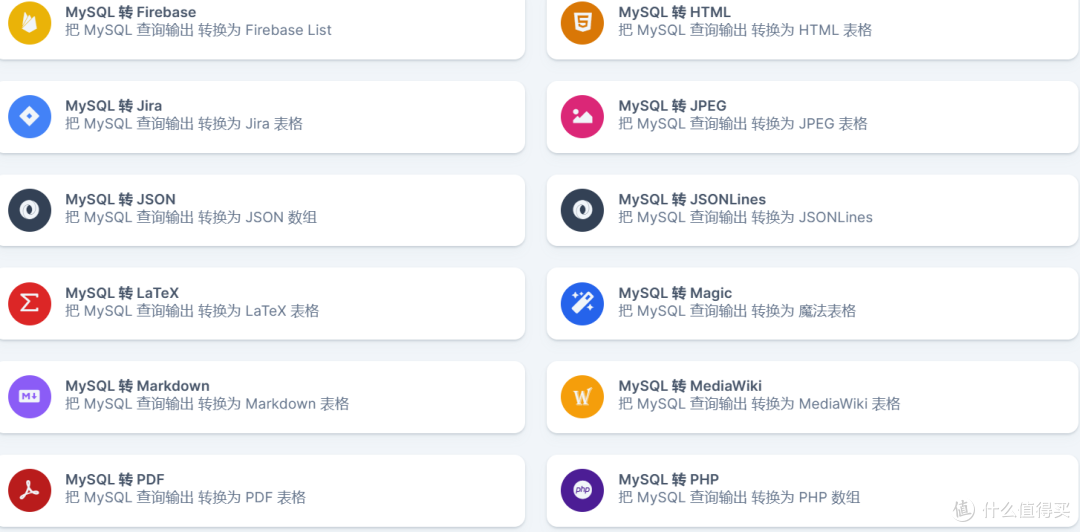
Task: Click description '转换为 魔法表格'
Action: point(803,311)
